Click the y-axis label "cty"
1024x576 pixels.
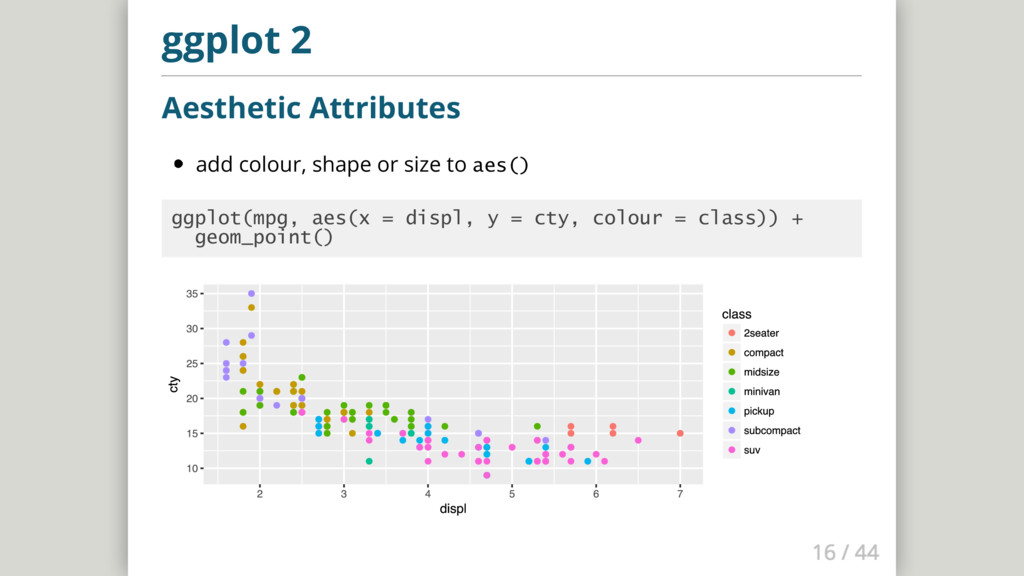[174, 382]
